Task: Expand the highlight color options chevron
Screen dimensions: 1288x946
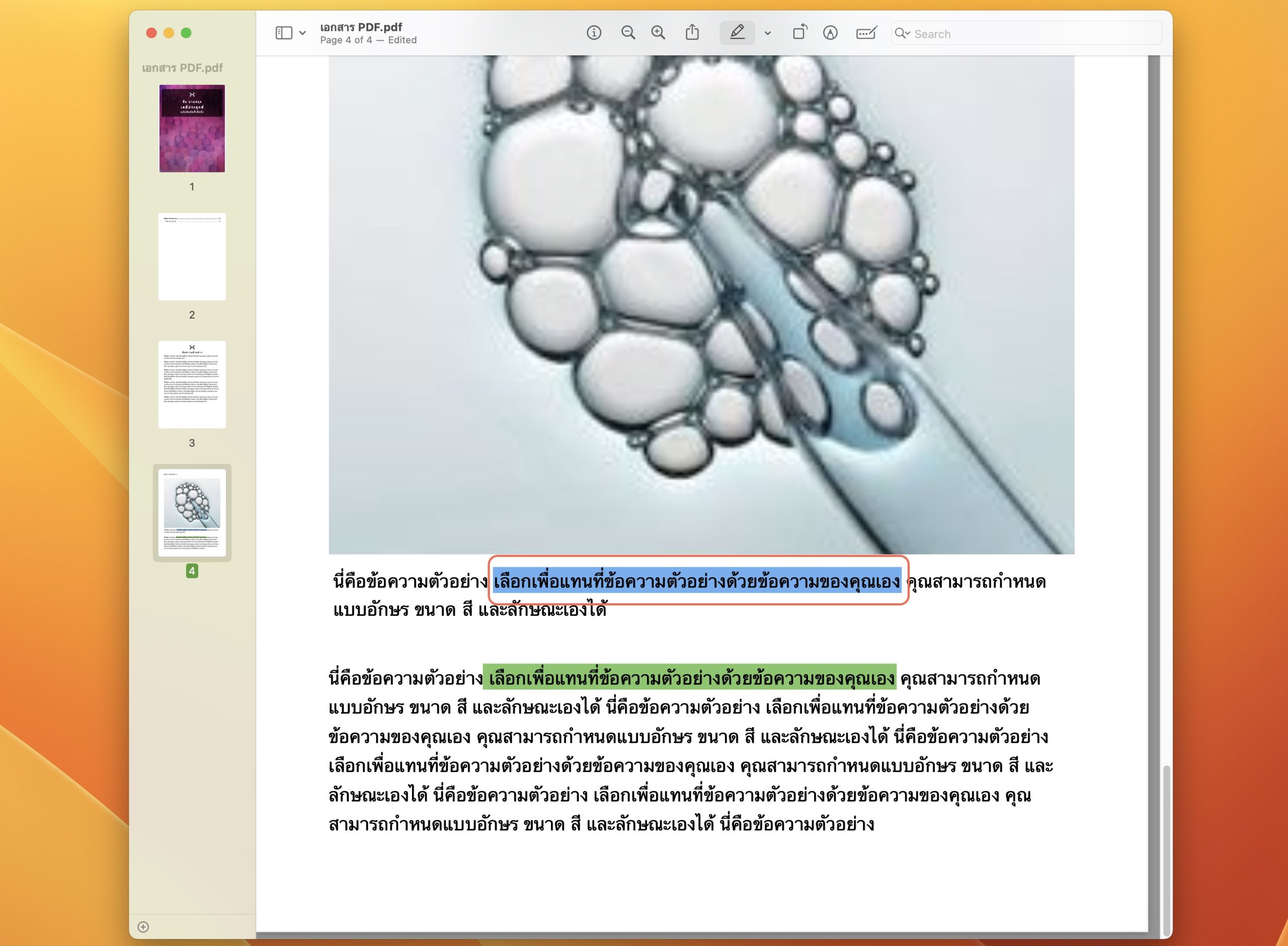Action: click(x=768, y=33)
